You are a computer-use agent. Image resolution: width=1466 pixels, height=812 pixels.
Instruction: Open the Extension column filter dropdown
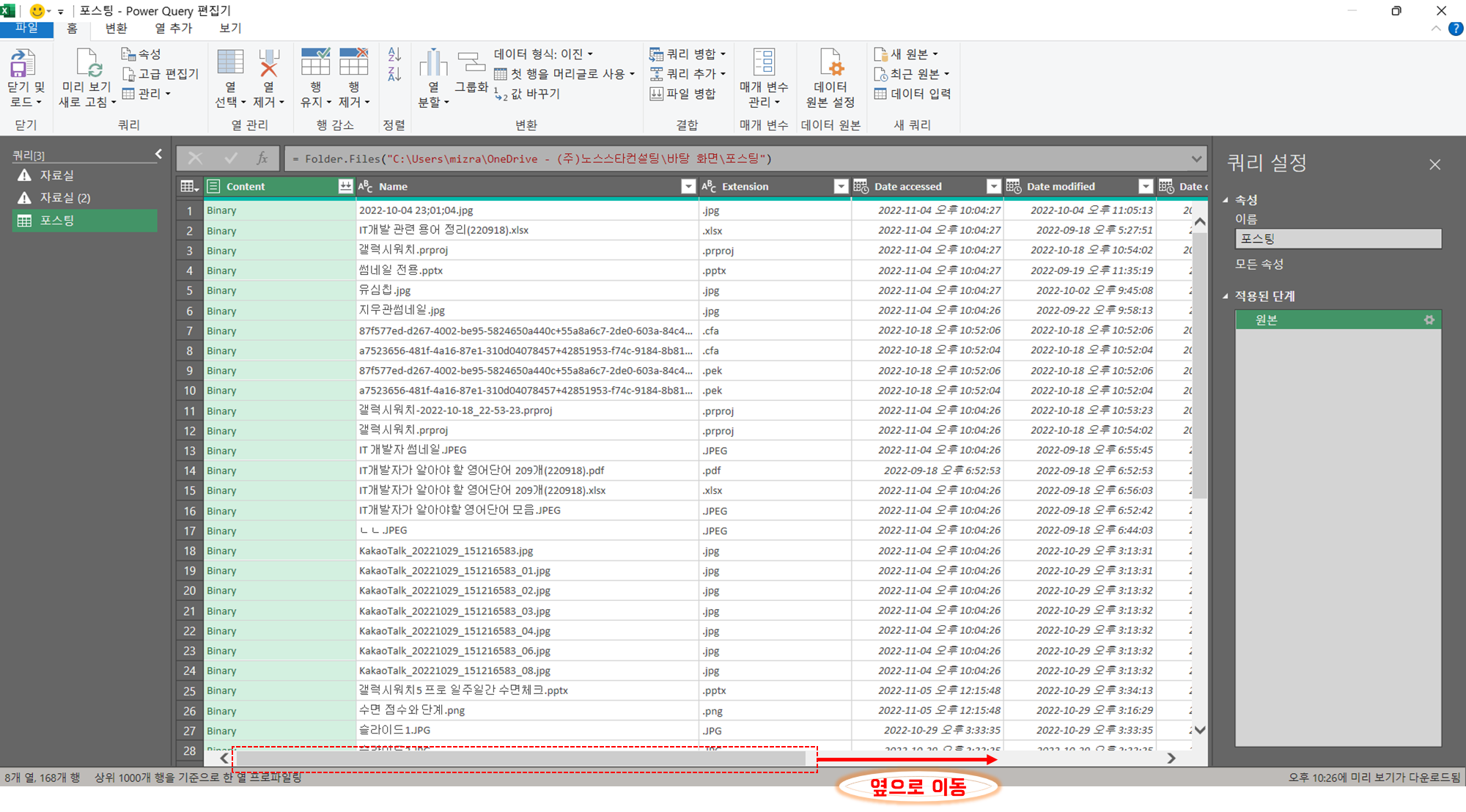841,186
